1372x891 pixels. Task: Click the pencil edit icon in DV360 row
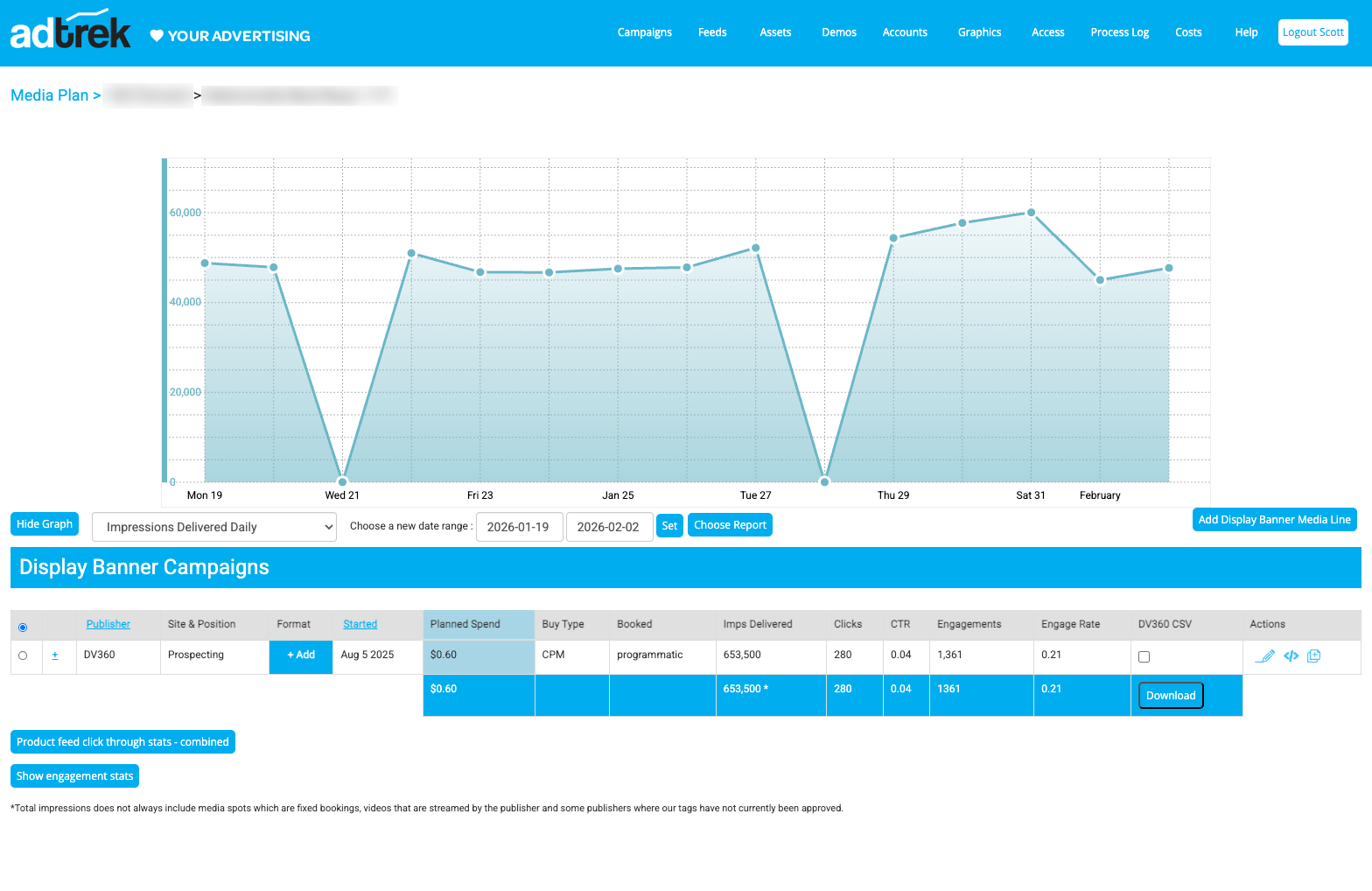point(1264,656)
